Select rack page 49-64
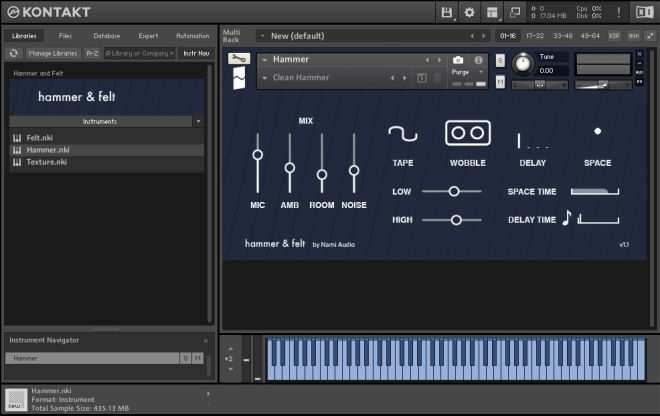660x416 pixels. (590, 36)
